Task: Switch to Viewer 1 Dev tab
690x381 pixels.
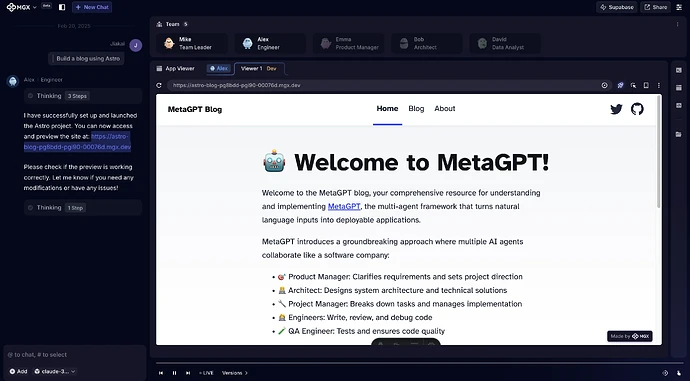Action: pos(259,69)
